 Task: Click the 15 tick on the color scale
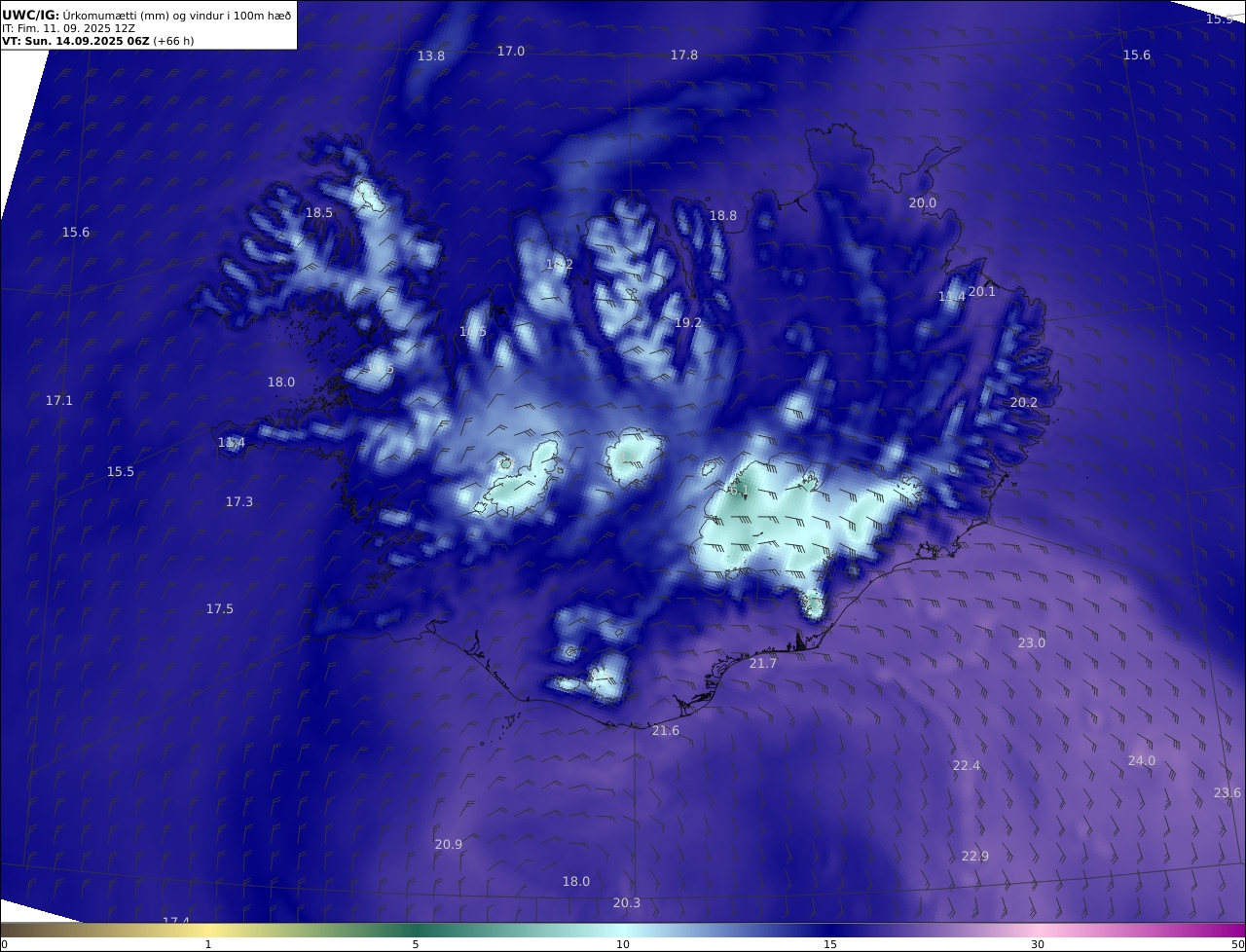(830, 944)
